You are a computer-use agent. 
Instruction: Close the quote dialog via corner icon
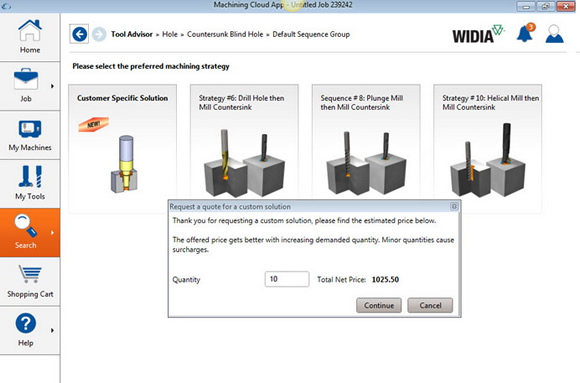454,206
